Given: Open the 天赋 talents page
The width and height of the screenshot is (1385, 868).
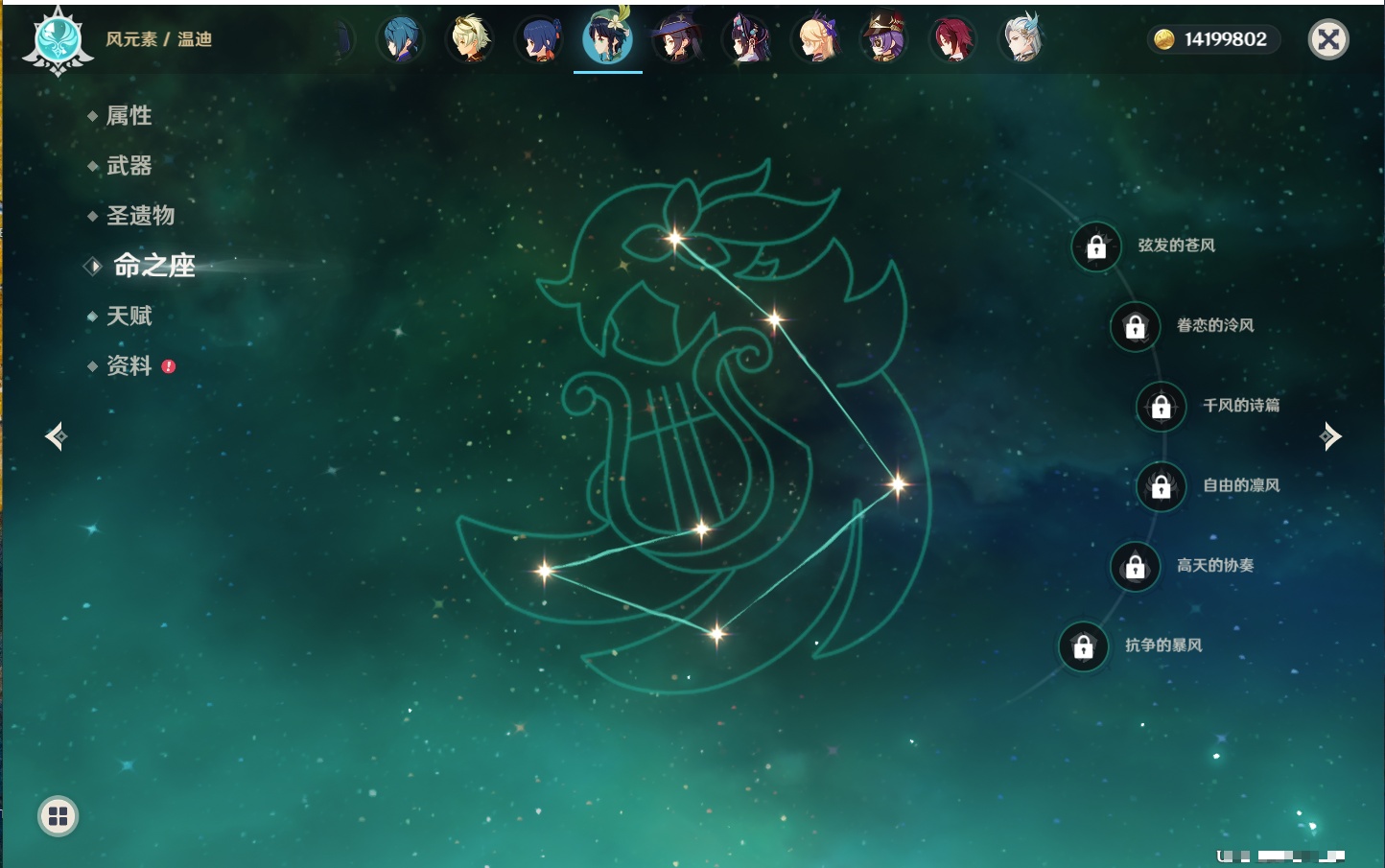Looking at the screenshot, I should [129, 316].
